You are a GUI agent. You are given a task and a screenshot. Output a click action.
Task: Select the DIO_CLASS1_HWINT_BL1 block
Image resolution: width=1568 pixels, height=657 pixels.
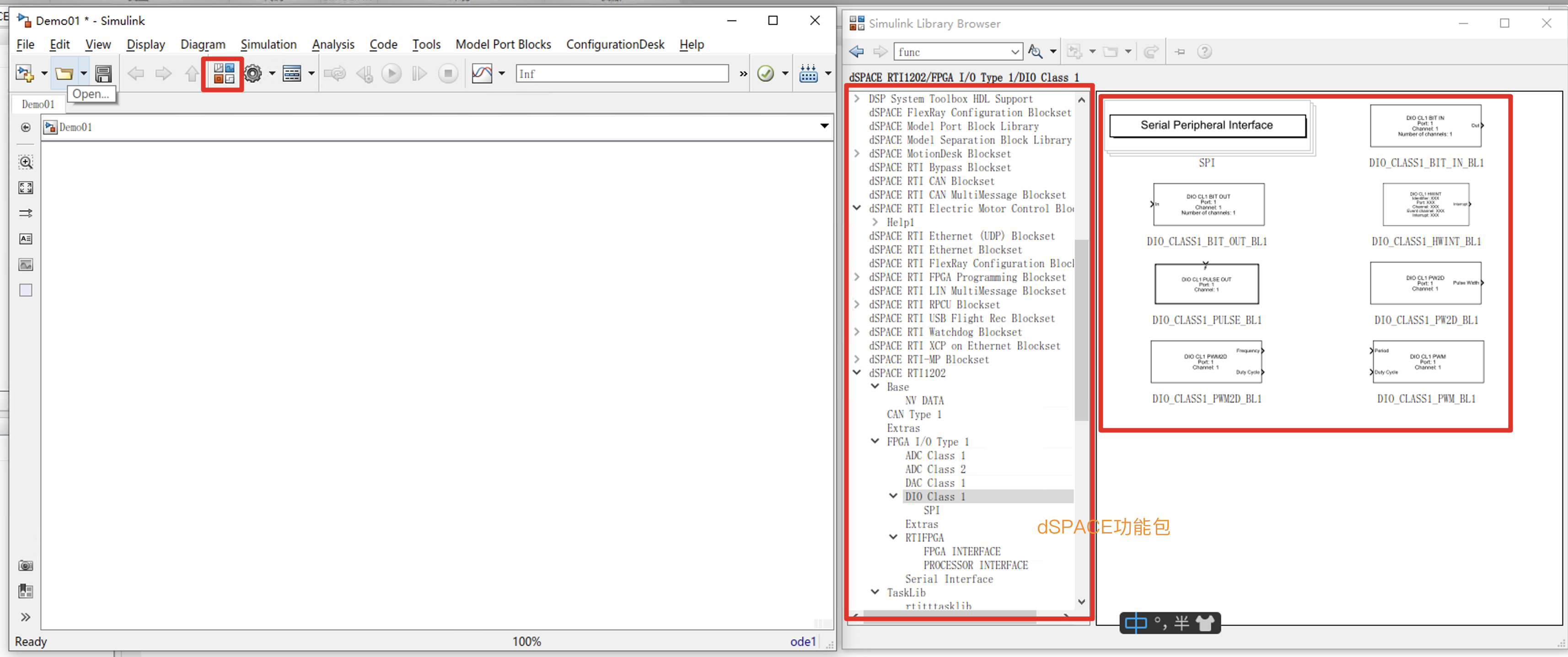click(1426, 205)
